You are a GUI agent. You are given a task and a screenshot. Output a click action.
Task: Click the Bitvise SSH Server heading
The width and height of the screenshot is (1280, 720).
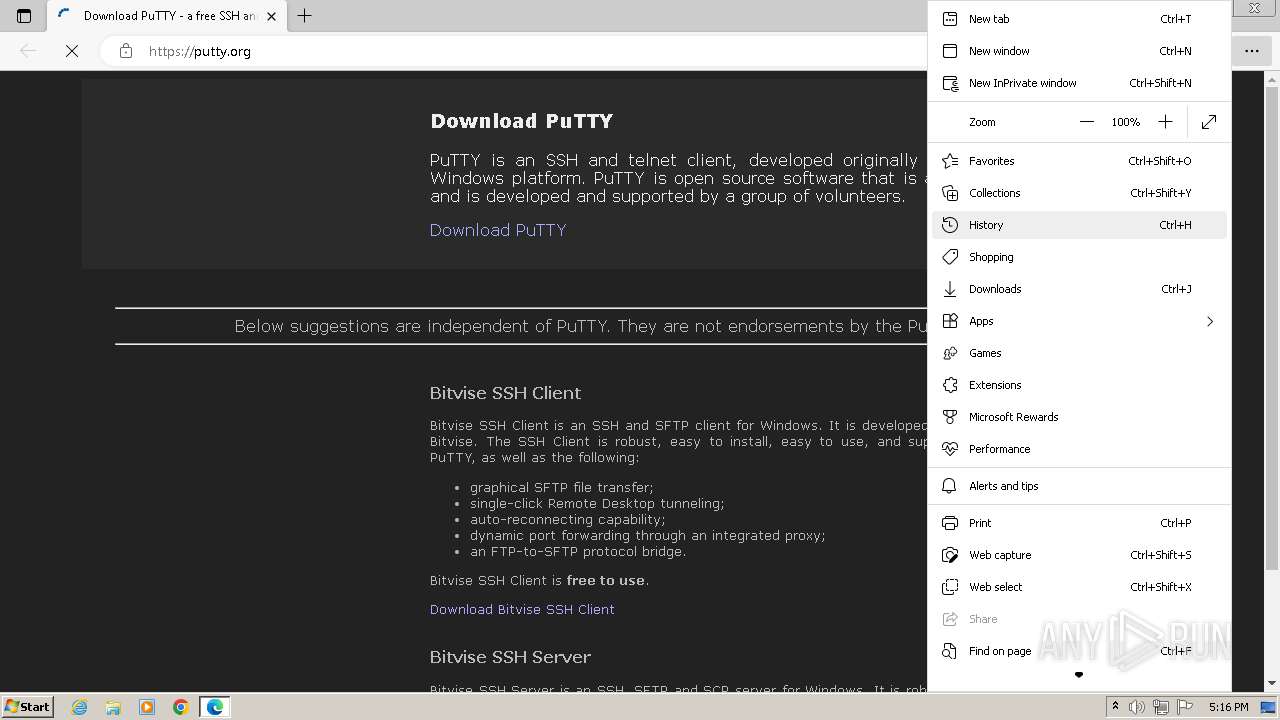tap(510, 657)
